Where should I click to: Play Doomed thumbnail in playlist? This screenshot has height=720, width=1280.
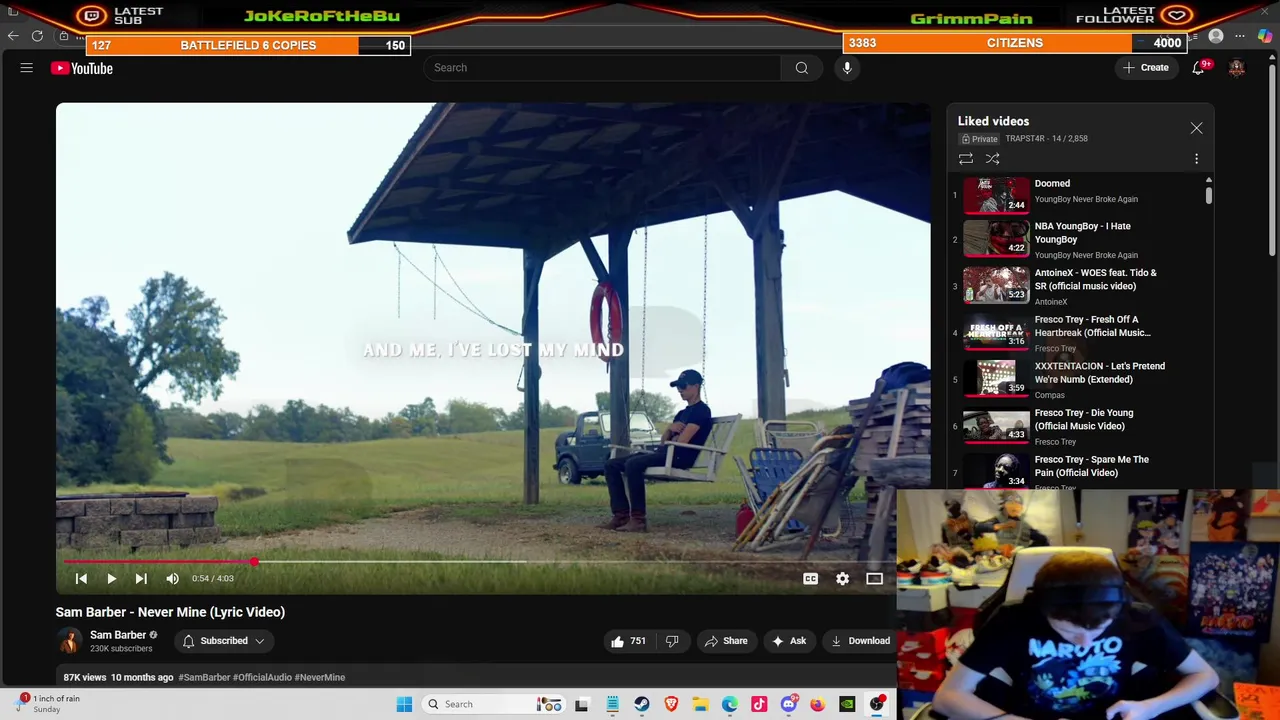(x=996, y=195)
